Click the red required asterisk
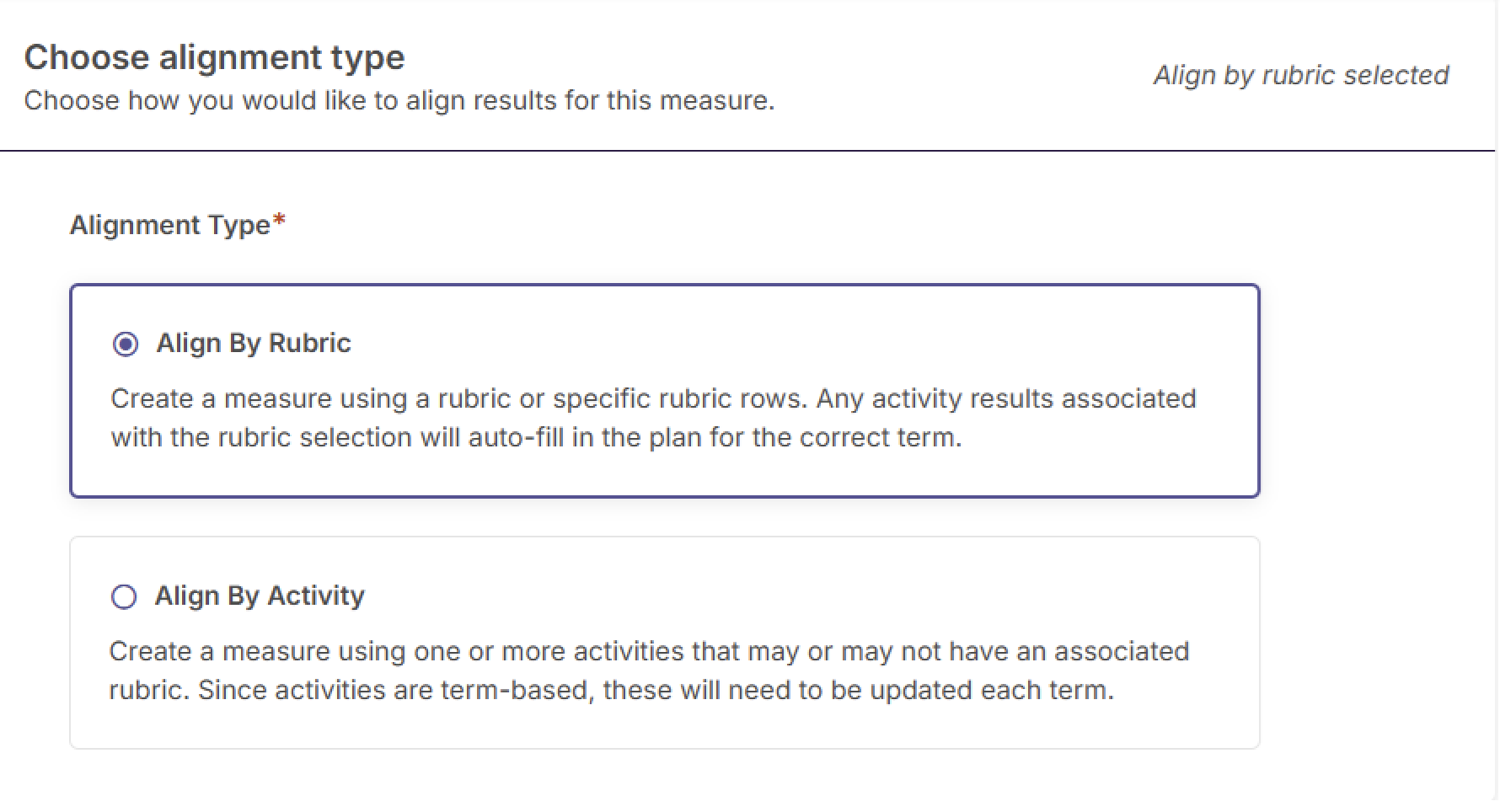Image resolution: width=1500 pixels, height=812 pixels. pos(280,222)
